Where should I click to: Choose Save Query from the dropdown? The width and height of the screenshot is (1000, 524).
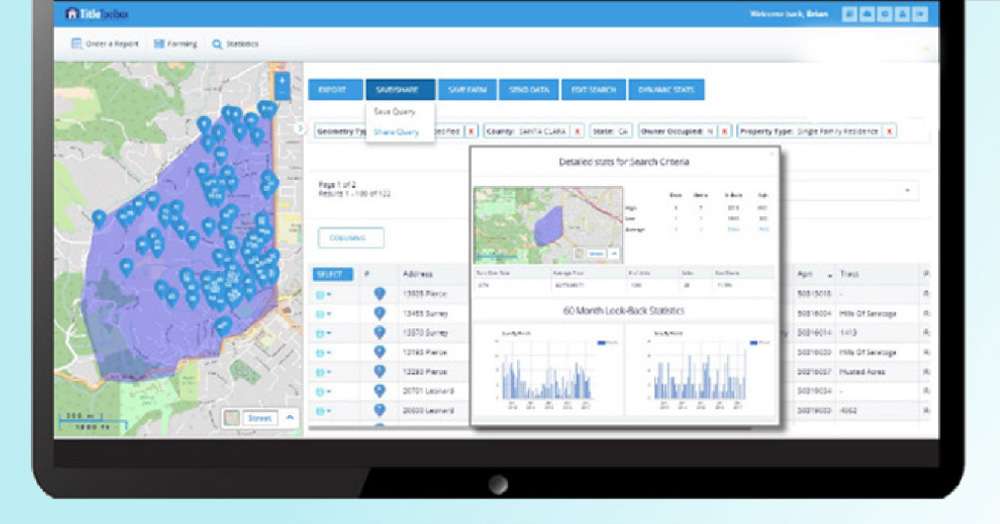pos(394,112)
